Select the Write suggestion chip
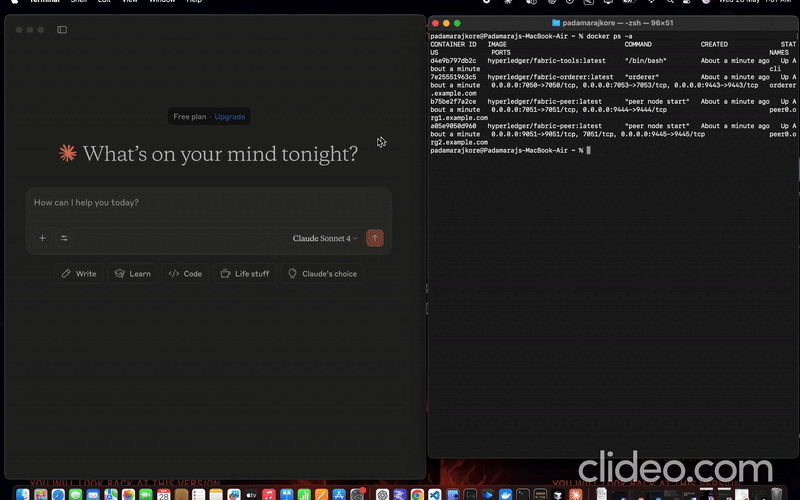This screenshot has width=800, height=500. 79,274
